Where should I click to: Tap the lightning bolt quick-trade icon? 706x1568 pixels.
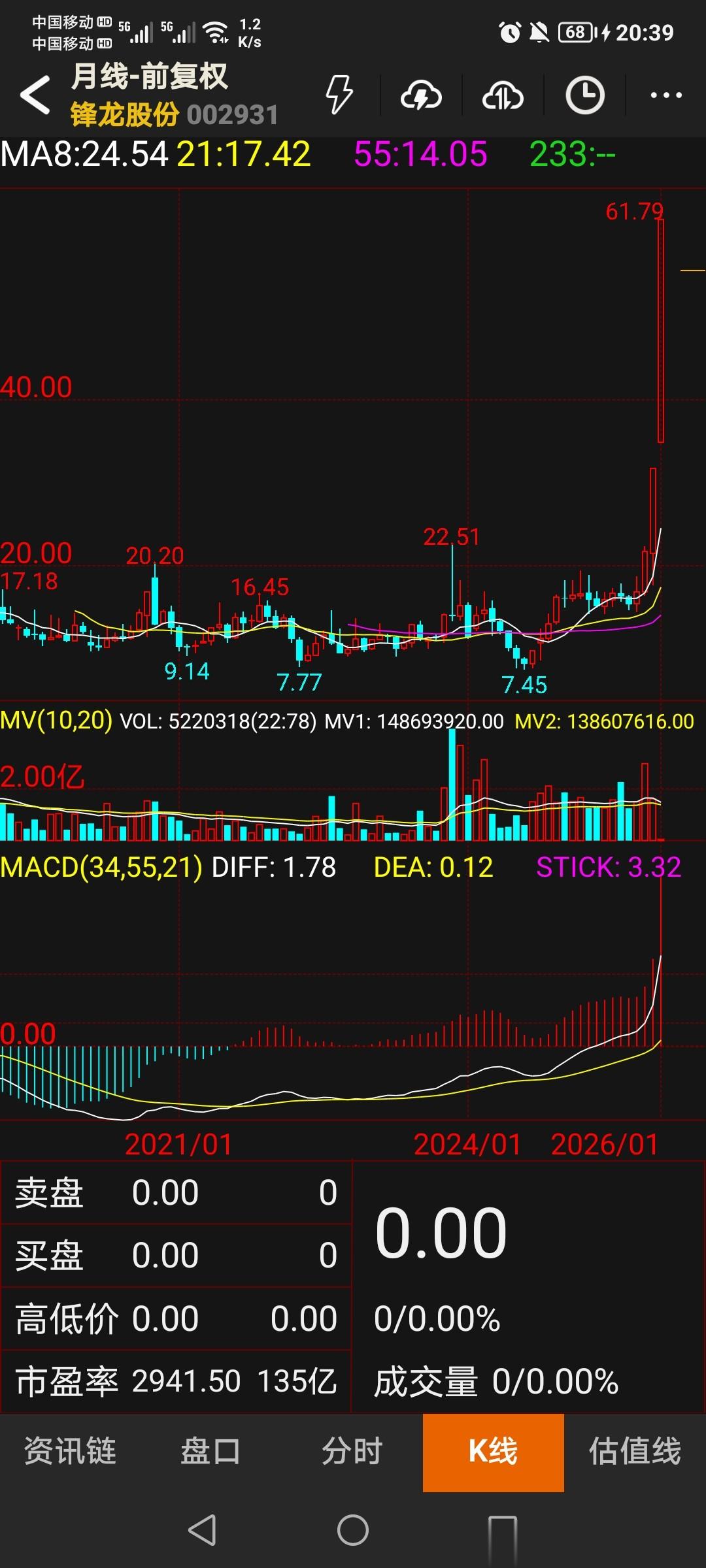(339, 95)
